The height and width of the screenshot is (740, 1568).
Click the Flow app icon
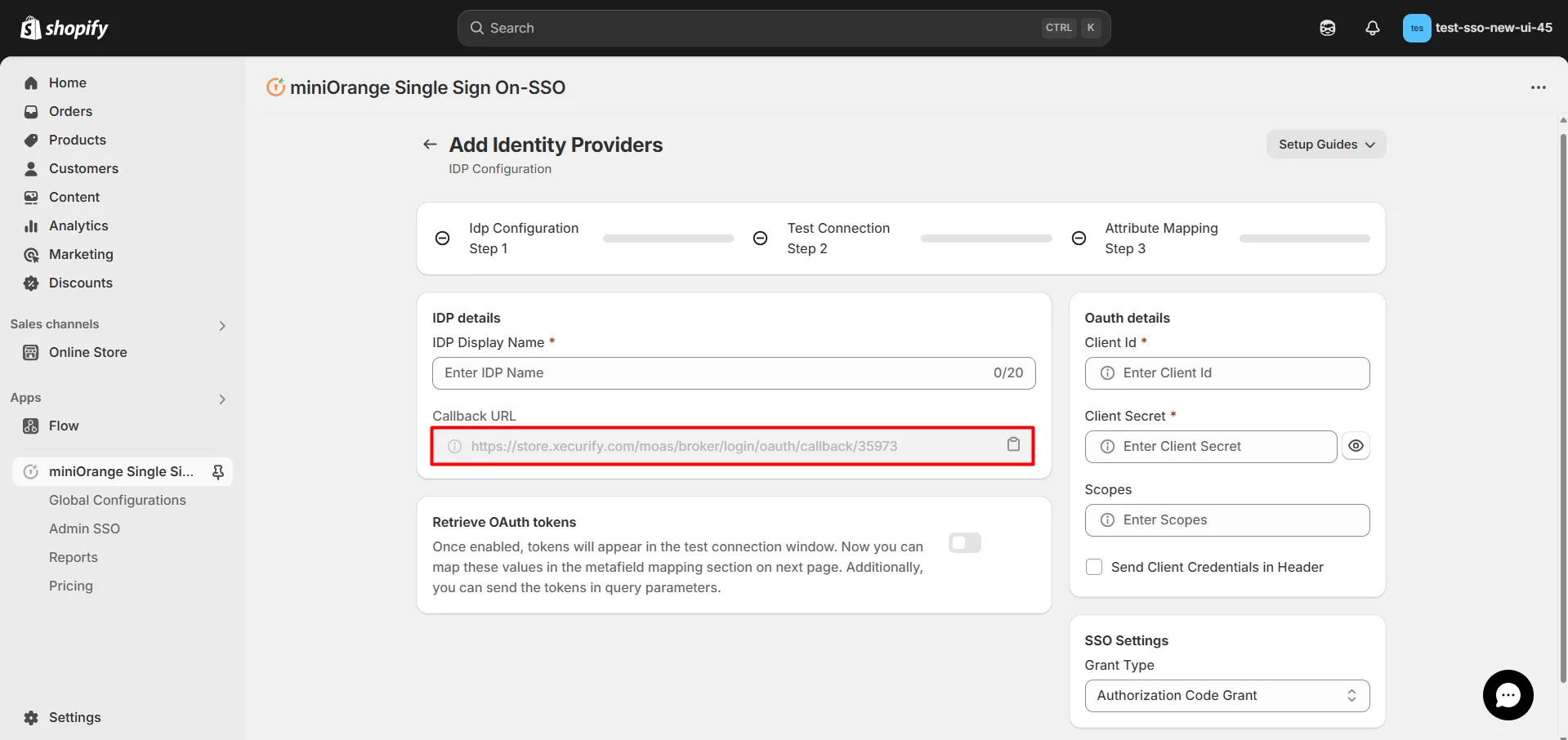[x=31, y=426]
